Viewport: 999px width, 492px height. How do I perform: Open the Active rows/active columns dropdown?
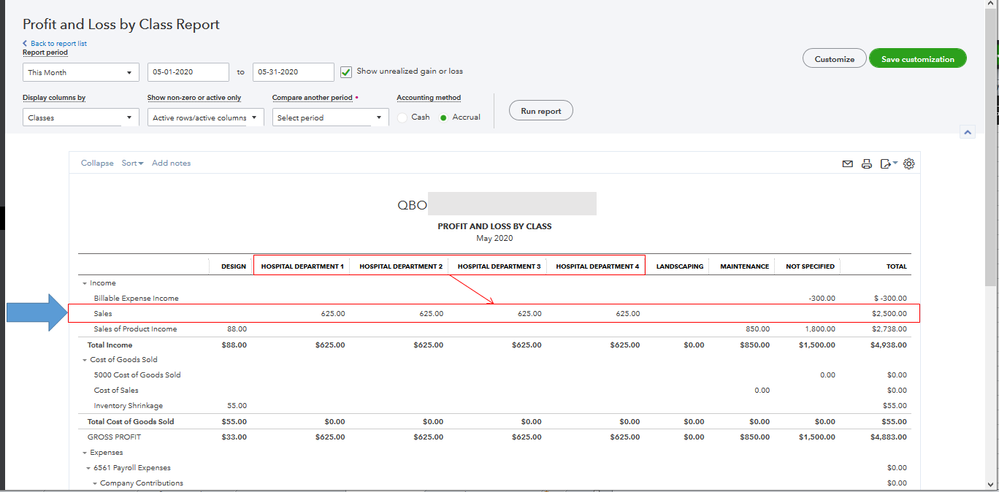pyautogui.click(x=205, y=117)
